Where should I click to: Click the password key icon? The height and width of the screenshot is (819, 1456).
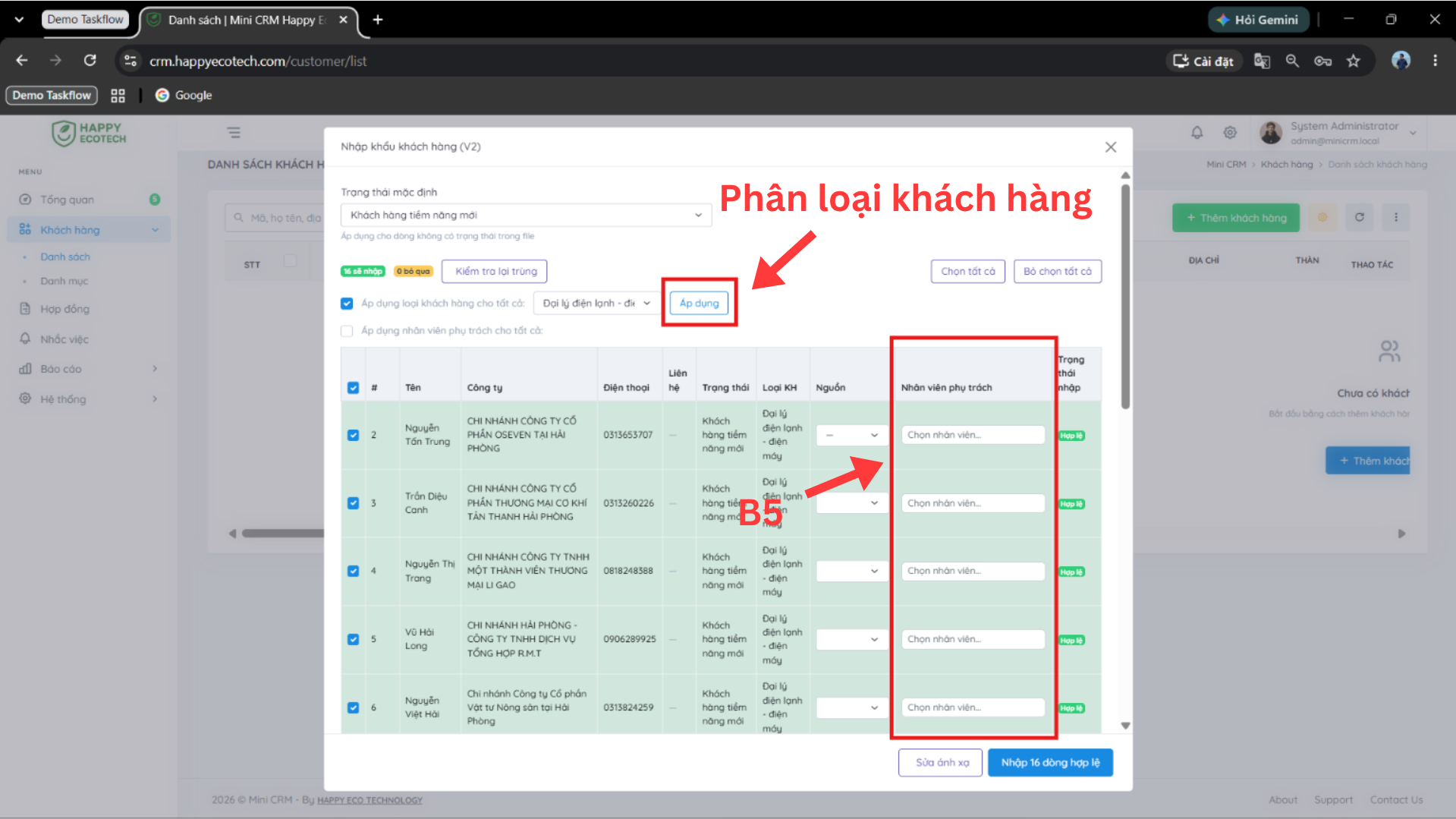[1322, 61]
